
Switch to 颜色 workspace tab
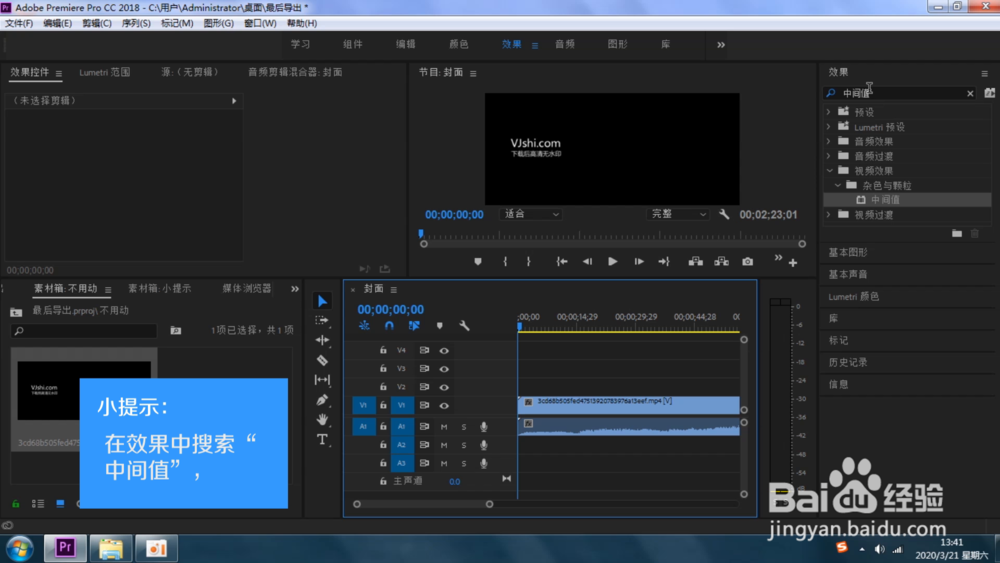[459, 44]
